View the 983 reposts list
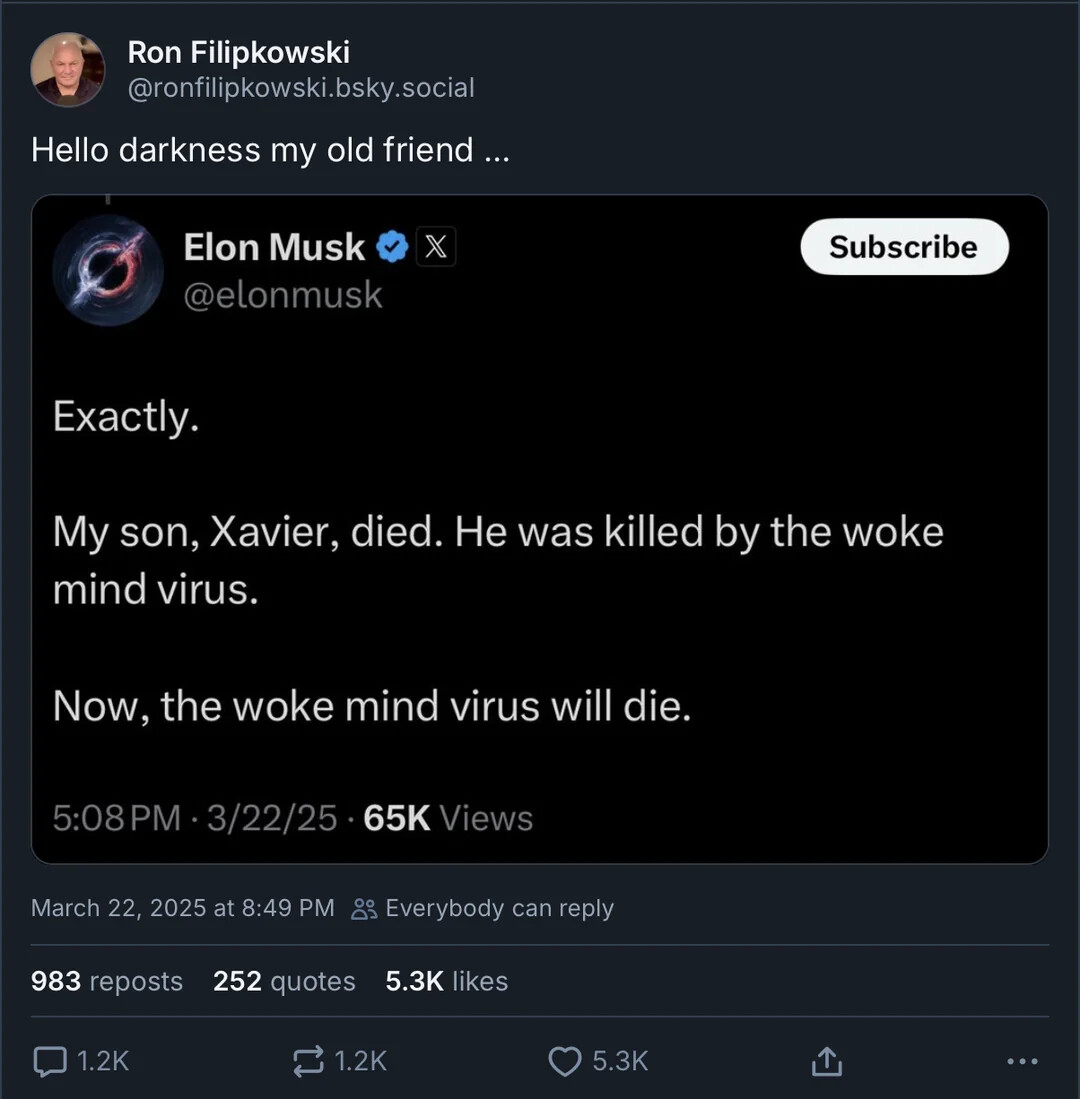 [x=107, y=981]
